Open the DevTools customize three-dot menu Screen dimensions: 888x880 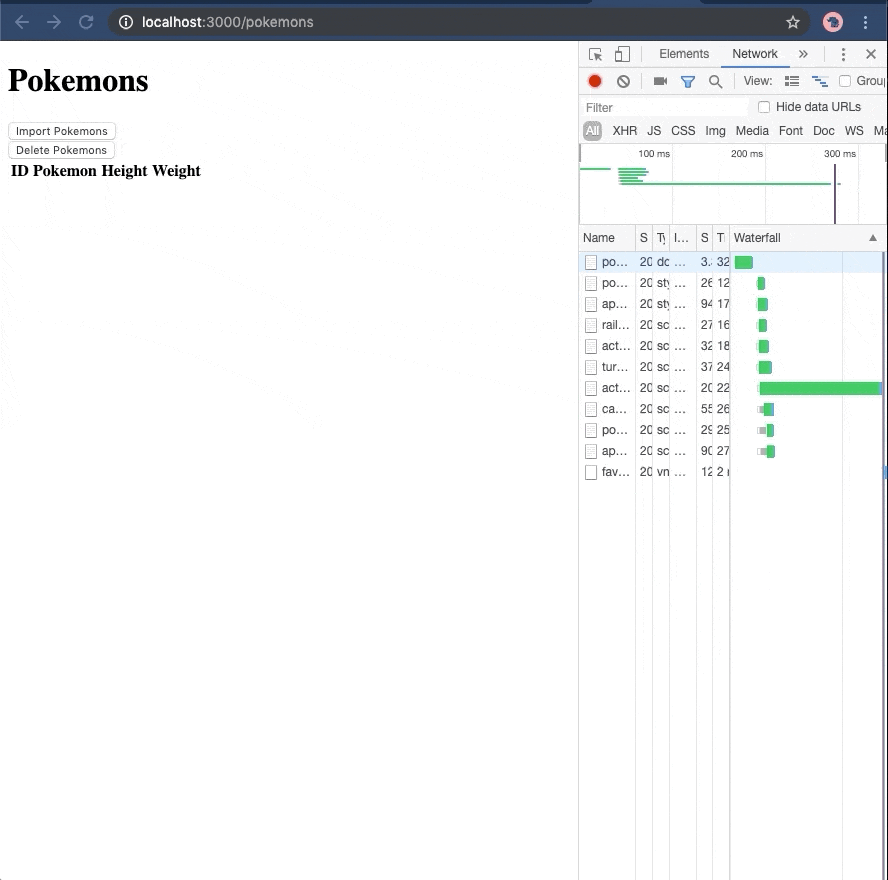tap(843, 54)
